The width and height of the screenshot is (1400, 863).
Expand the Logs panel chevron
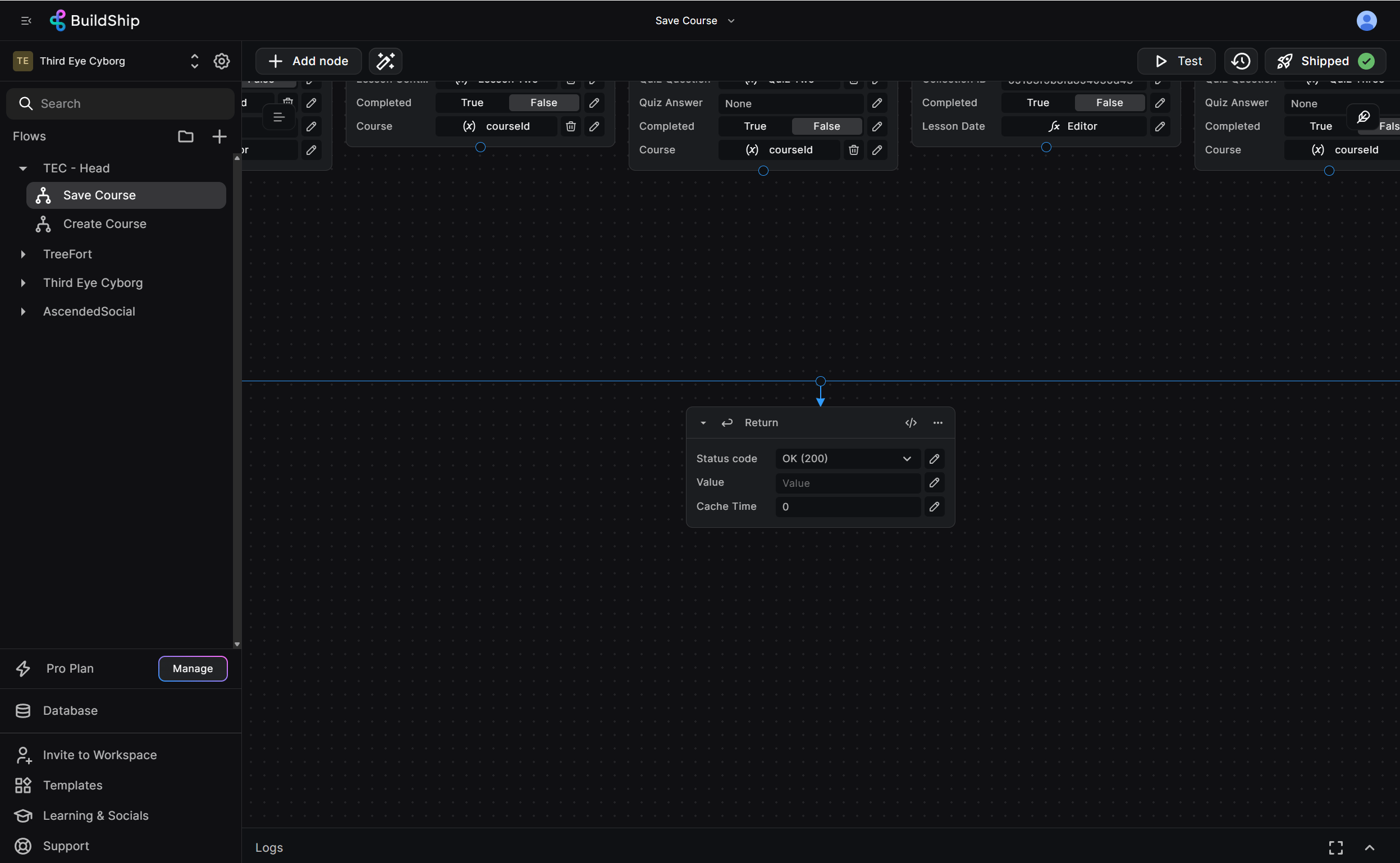(x=1369, y=848)
